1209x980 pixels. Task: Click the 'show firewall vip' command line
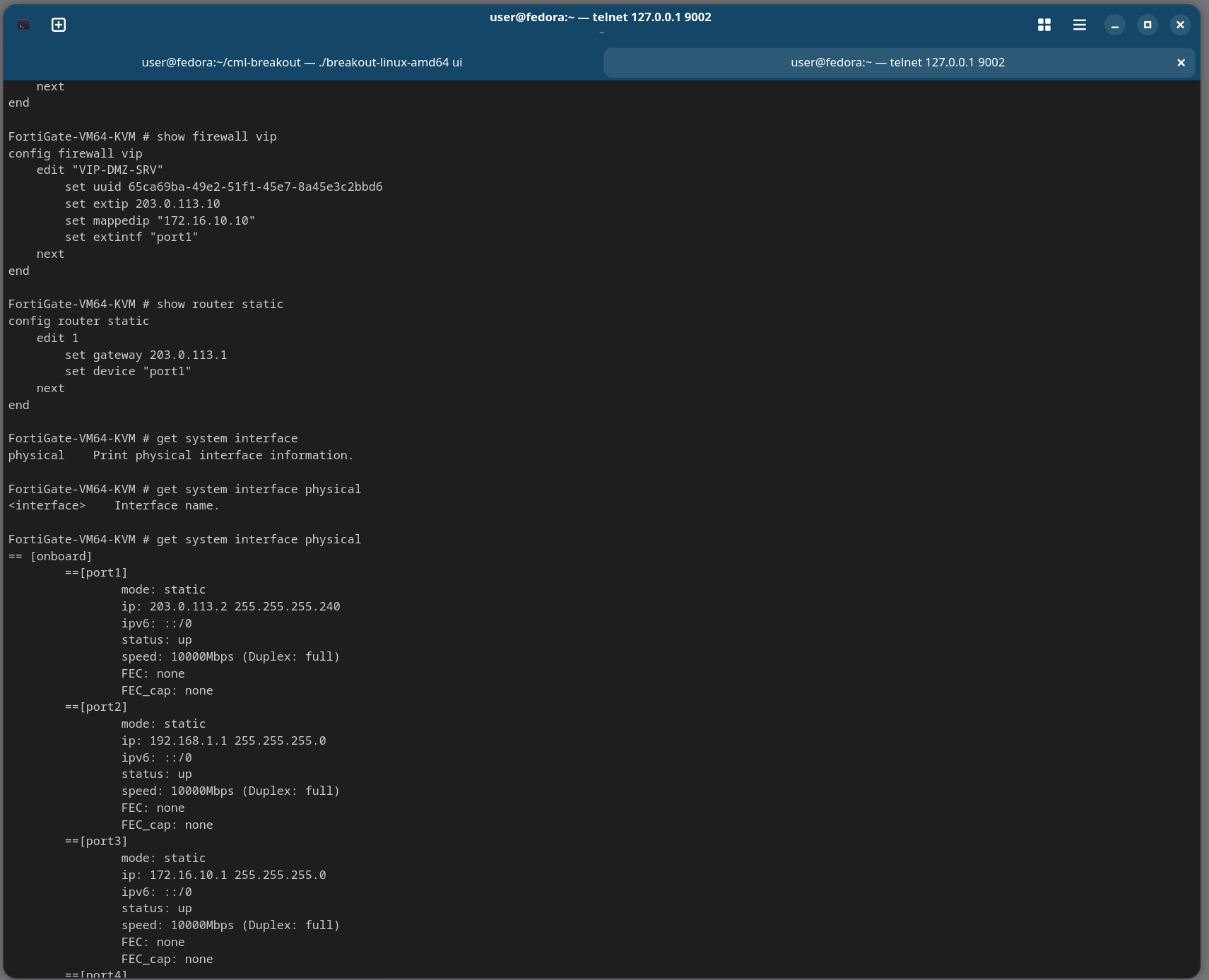pos(143,136)
